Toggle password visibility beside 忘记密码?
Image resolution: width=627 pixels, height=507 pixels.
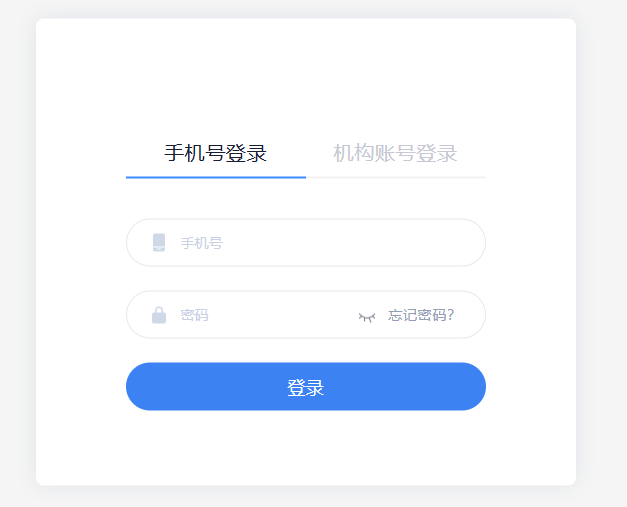click(x=367, y=316)
